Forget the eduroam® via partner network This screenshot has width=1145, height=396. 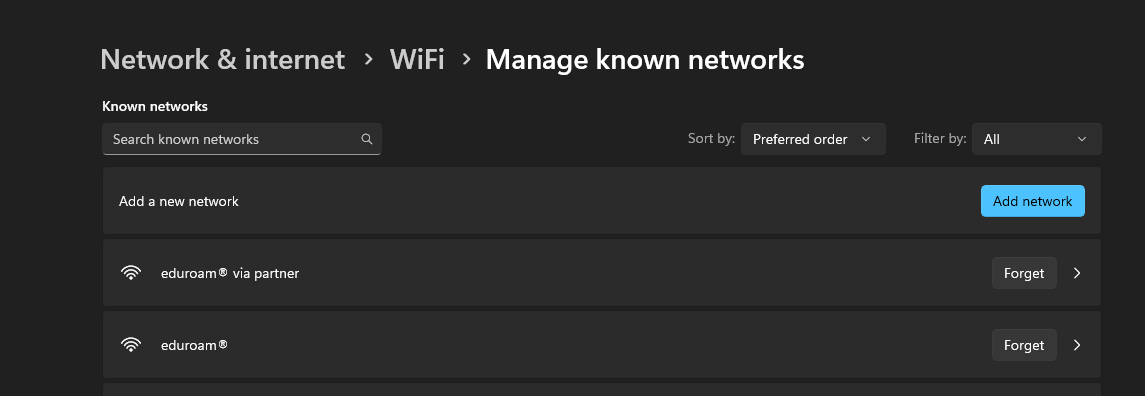pyautogui.click(x=1024, y=273)
